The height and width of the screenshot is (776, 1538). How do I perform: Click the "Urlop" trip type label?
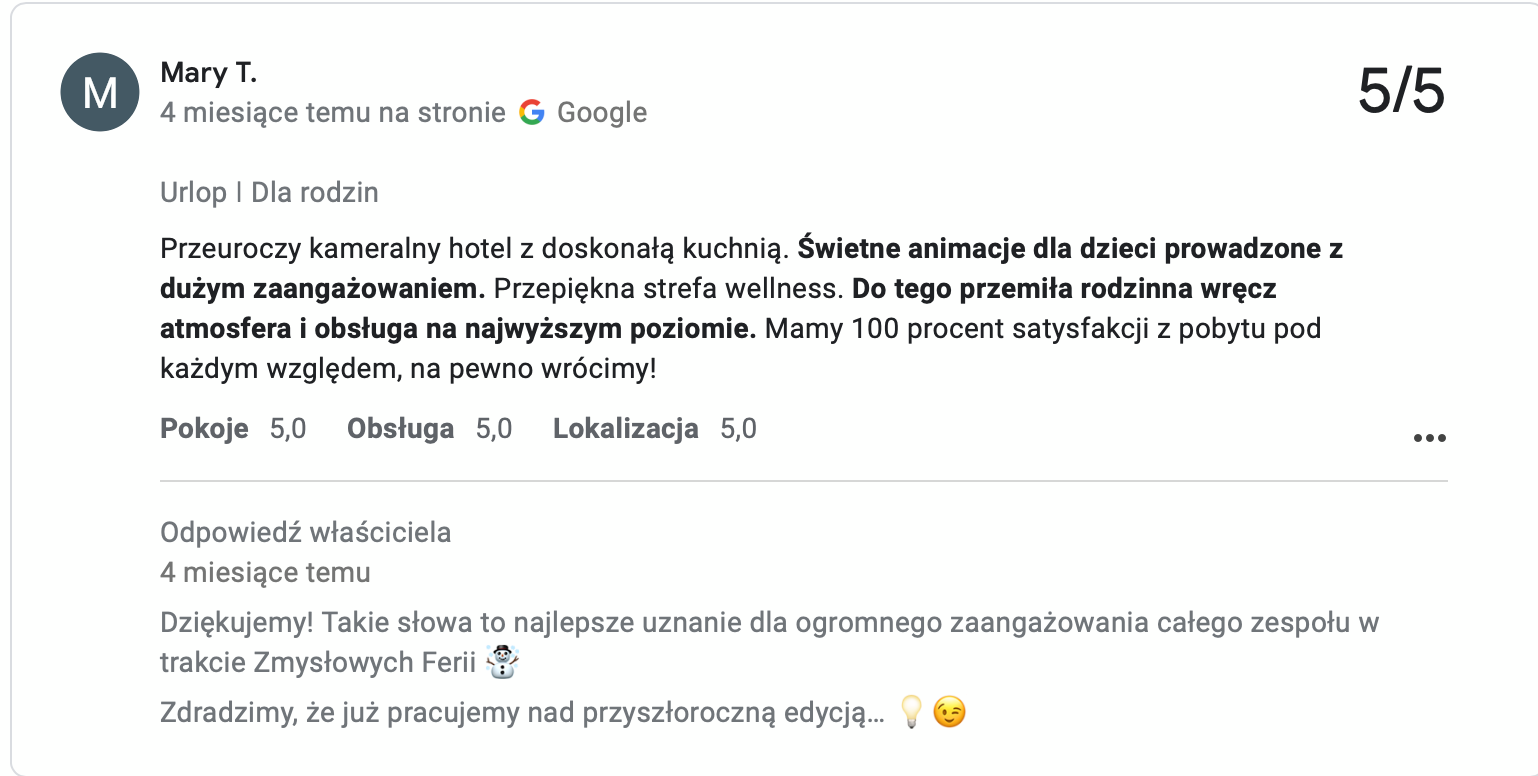[x=194, y=192]
